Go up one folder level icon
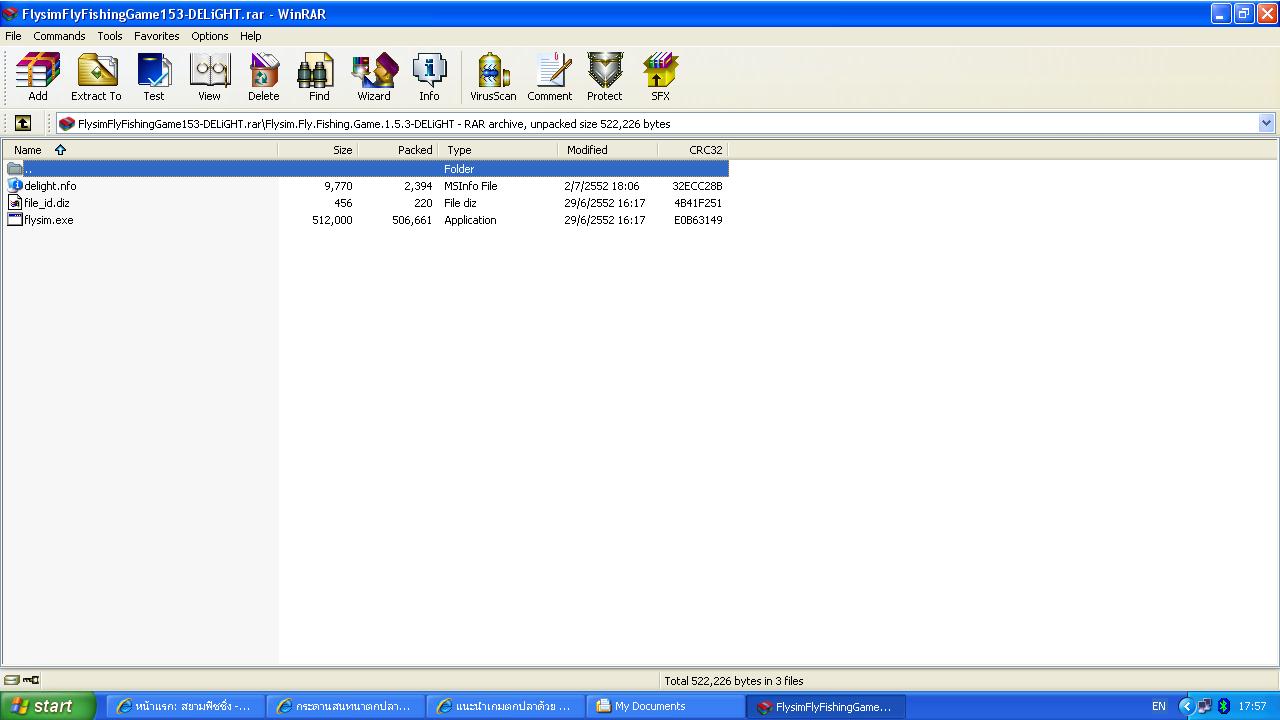The image size is (1280, 720). click(23, 123)
